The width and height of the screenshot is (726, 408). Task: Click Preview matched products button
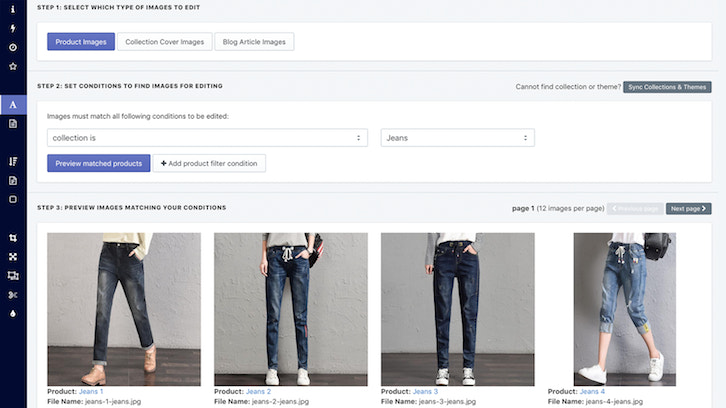pos(99,163)
